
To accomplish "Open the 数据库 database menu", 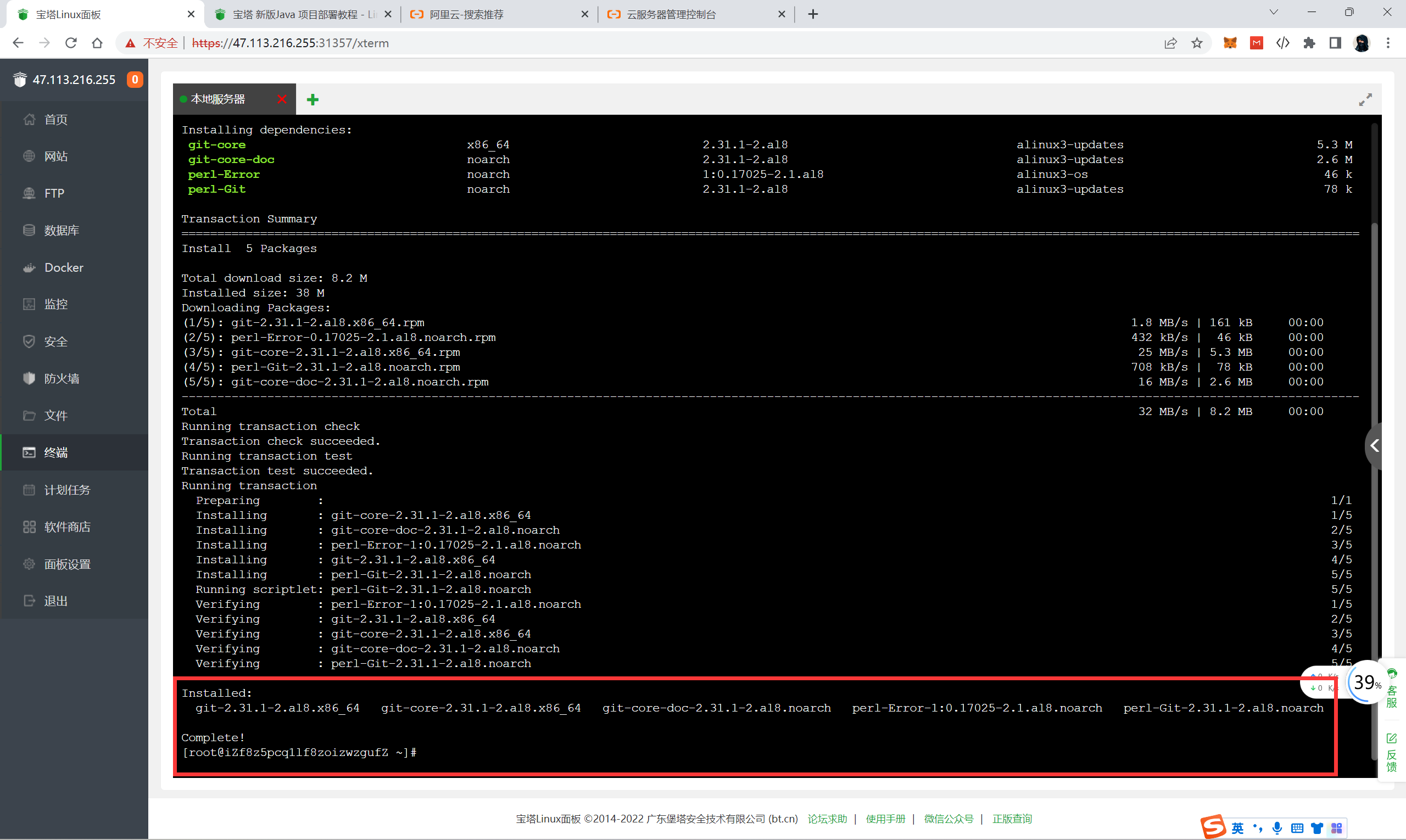I will click(x=61, y=230).
